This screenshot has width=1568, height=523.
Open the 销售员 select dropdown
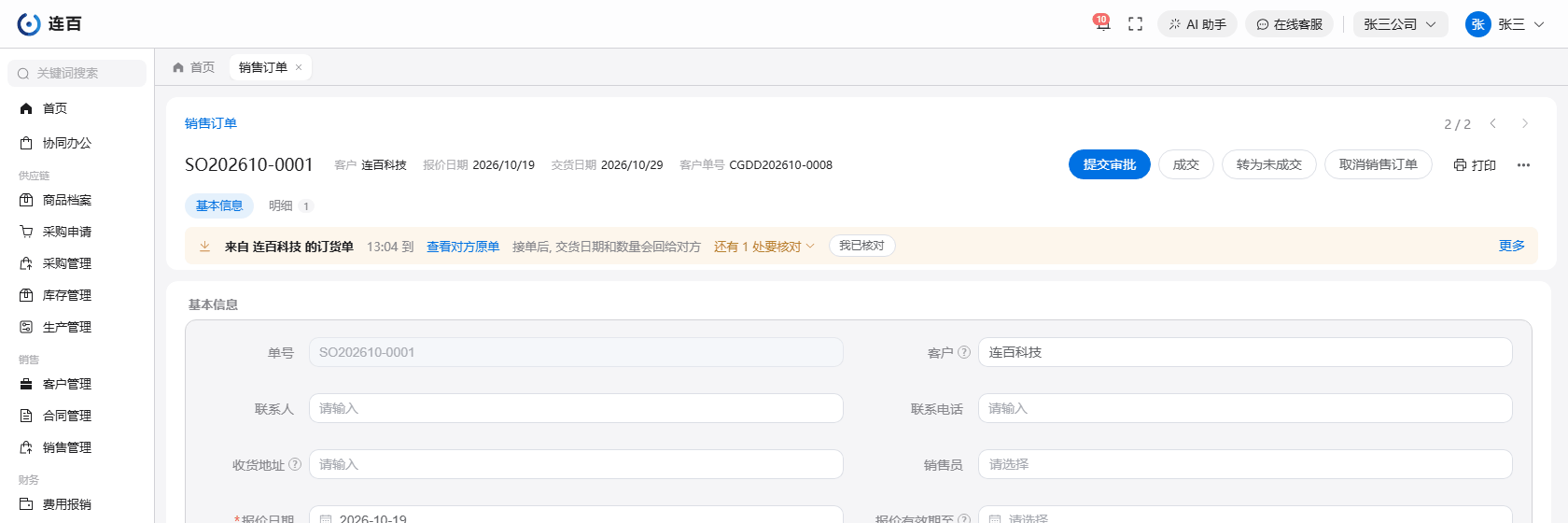[x=1245, y=464]
